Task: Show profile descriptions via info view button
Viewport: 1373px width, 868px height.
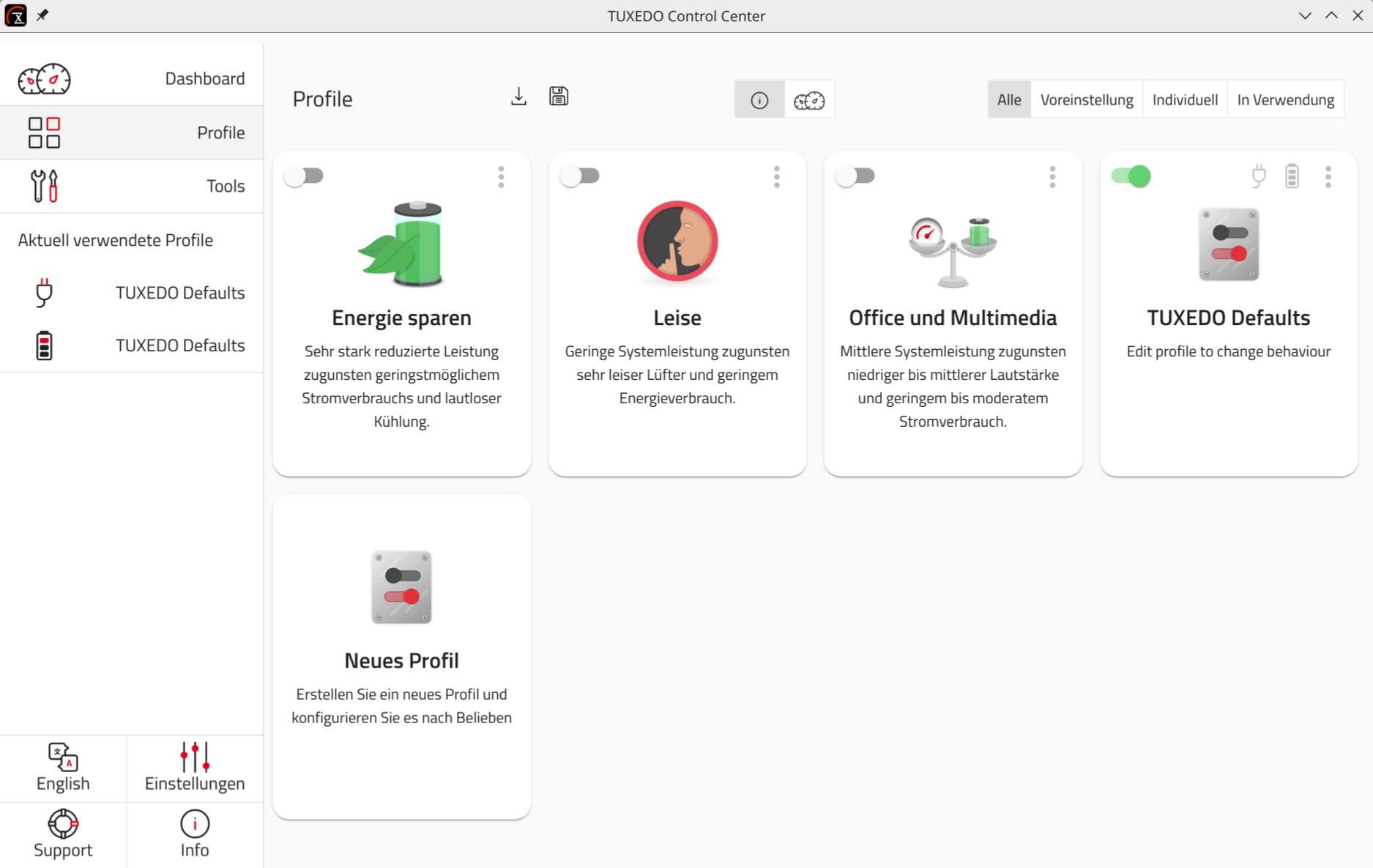Action: pos(759,100)
